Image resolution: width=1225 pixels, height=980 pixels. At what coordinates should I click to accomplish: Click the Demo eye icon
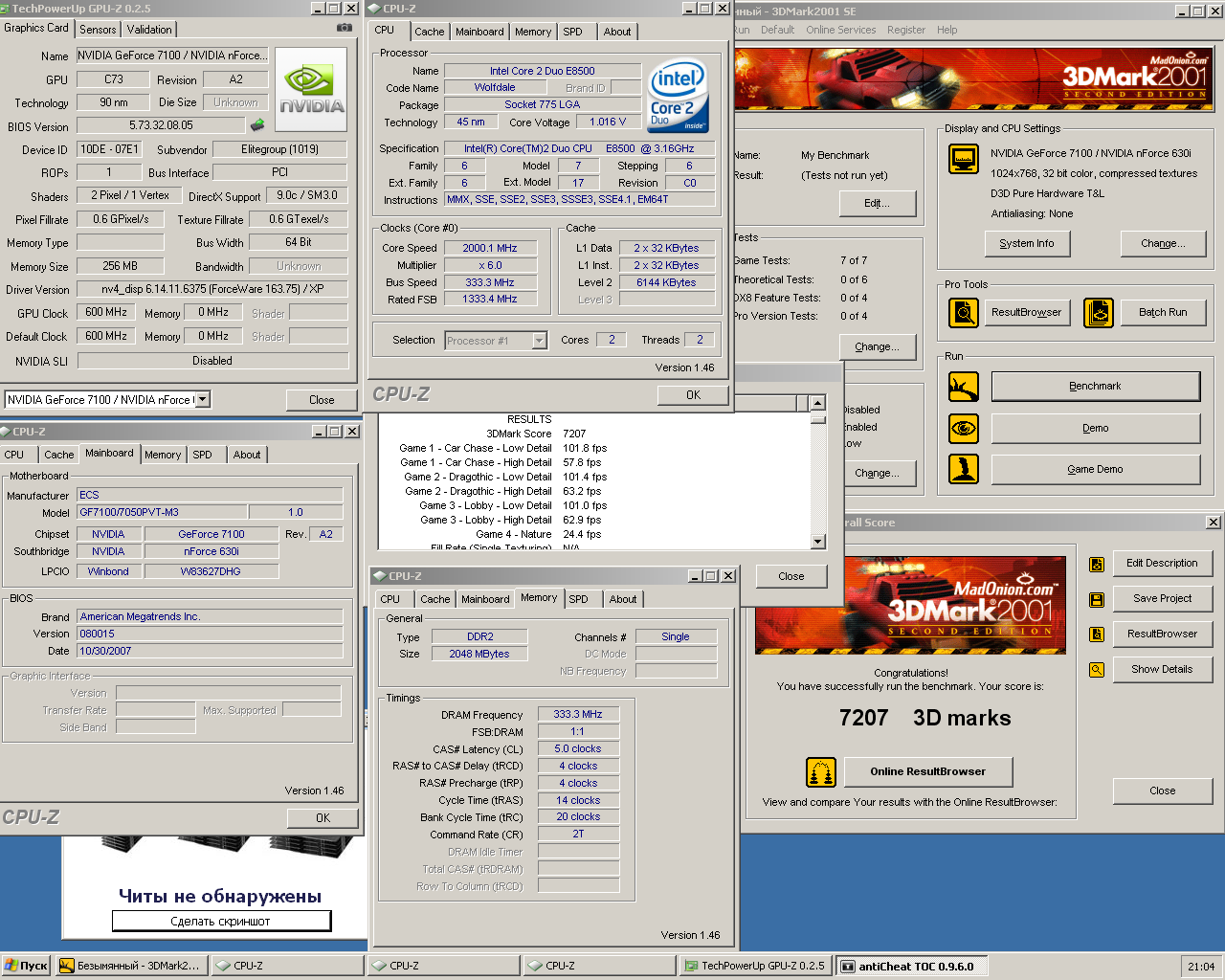[964, 429]
